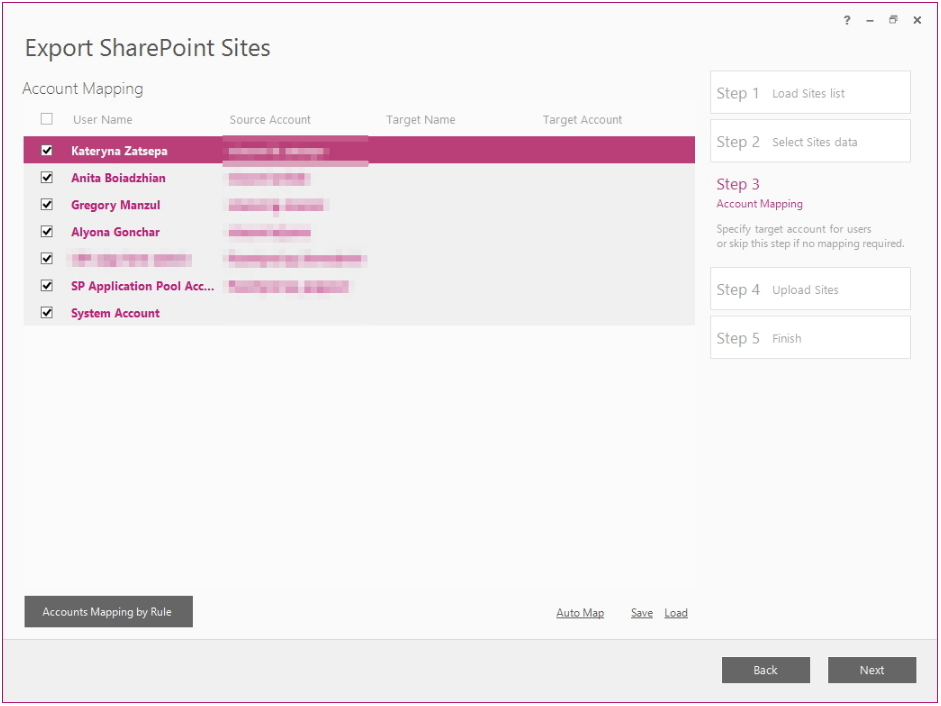Go to Step 2 Select Sites data
941x706 pixels.
[x=810, y=141]
